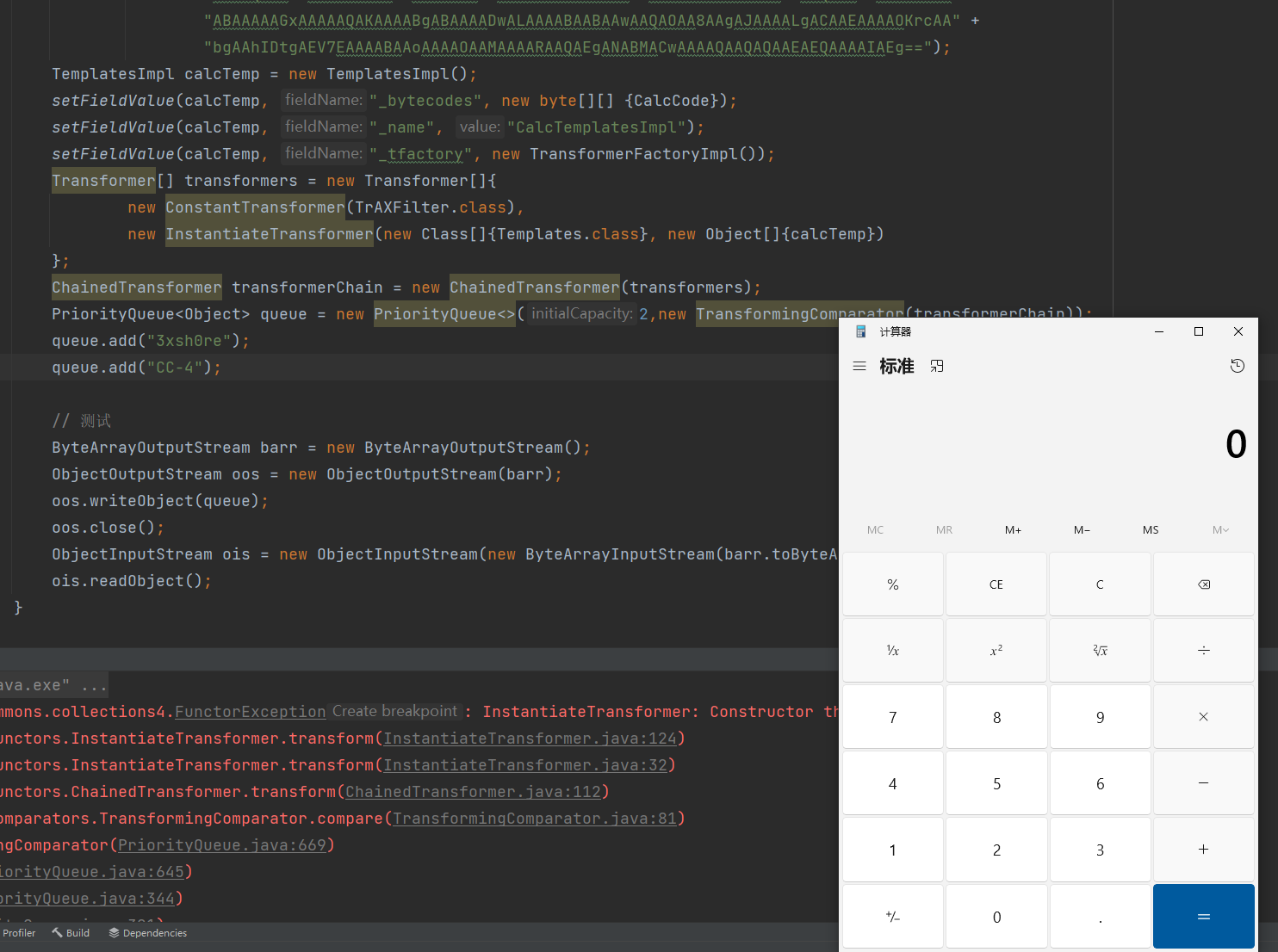Toggle the plus/minus sign button
The height and width of the screenshot is (952, 1278).
click(x=892, y=917)
